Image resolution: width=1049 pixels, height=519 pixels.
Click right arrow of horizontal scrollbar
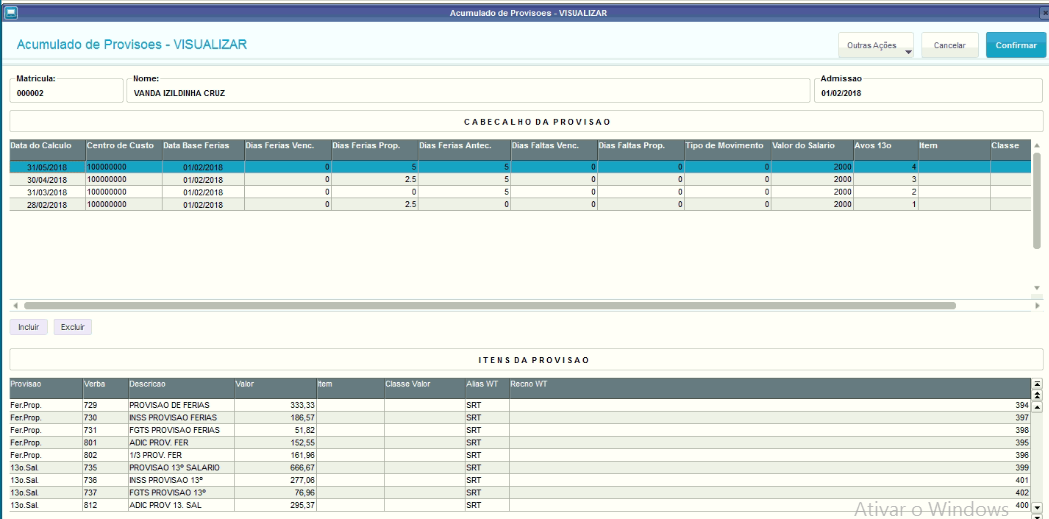[x=1036, y=306]
